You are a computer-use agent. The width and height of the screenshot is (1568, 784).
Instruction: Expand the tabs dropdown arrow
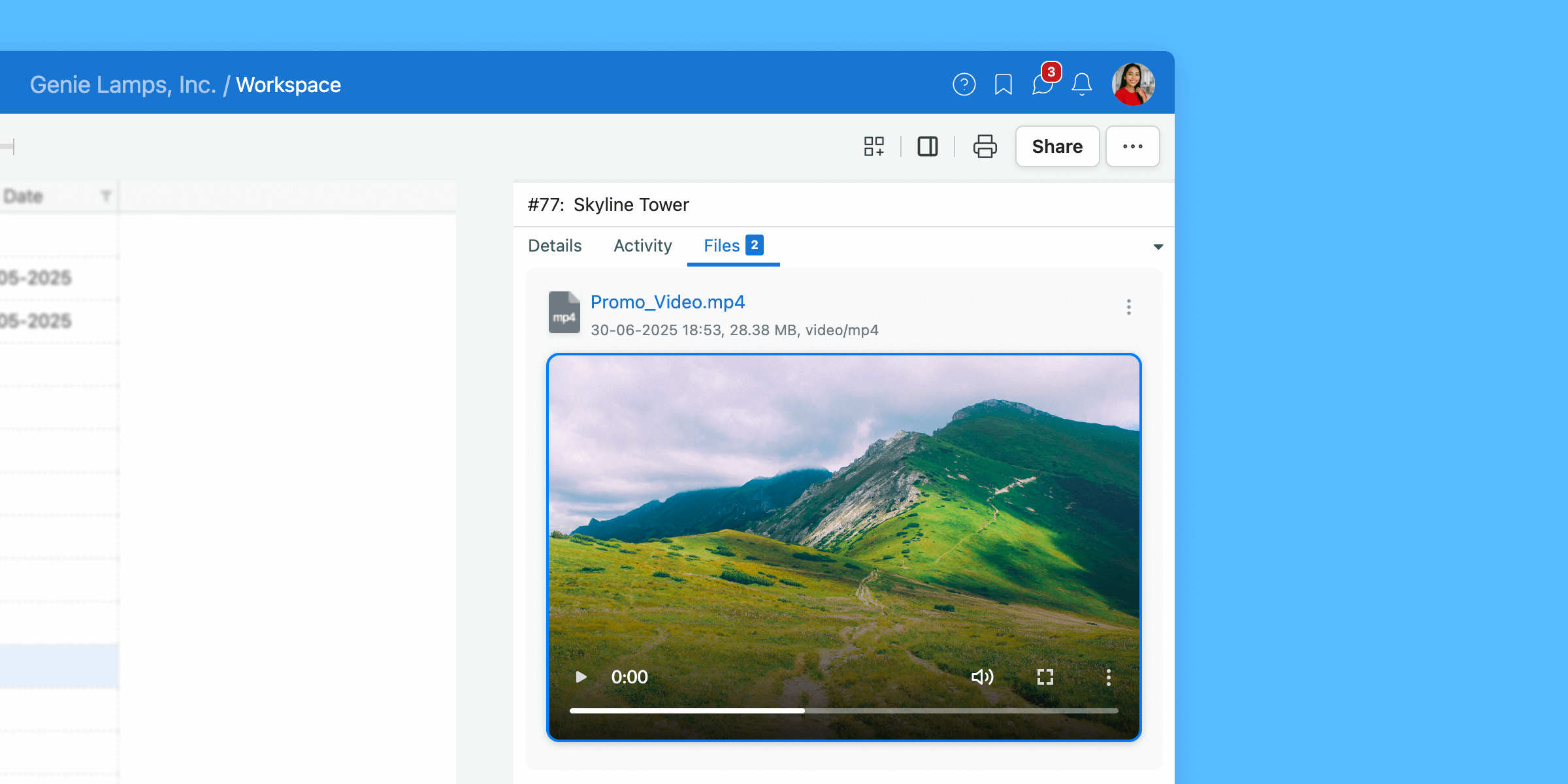tap(1158, 247)
